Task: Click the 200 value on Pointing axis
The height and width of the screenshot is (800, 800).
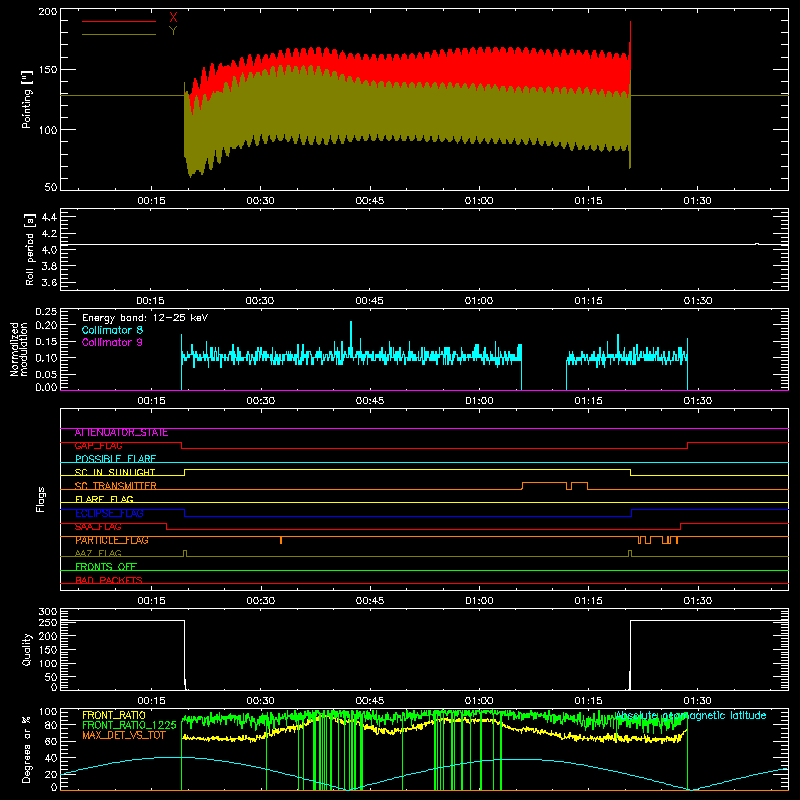Action: (47, 11)
